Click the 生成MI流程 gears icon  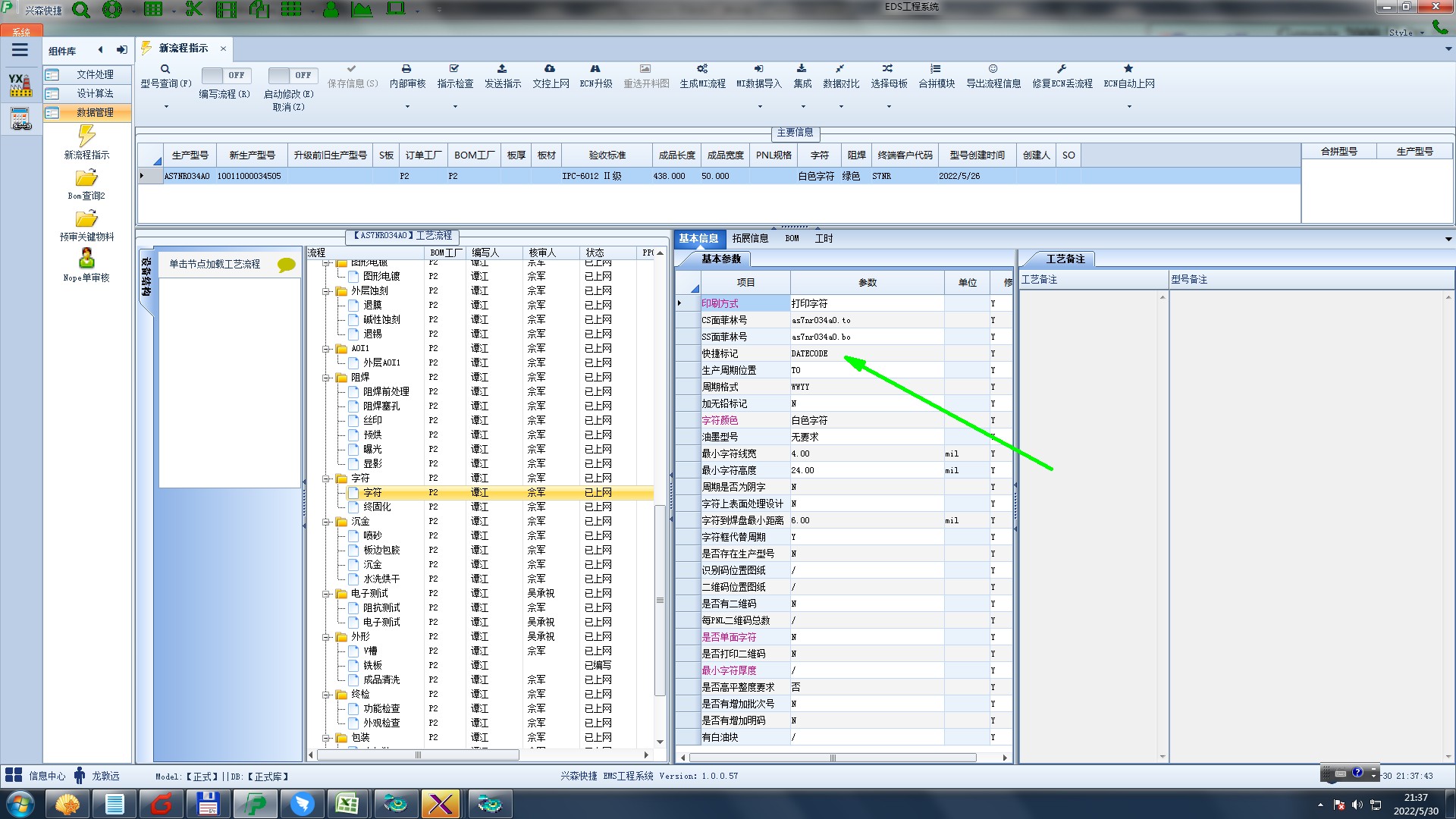pyautogui.click(x=702, y=69)
